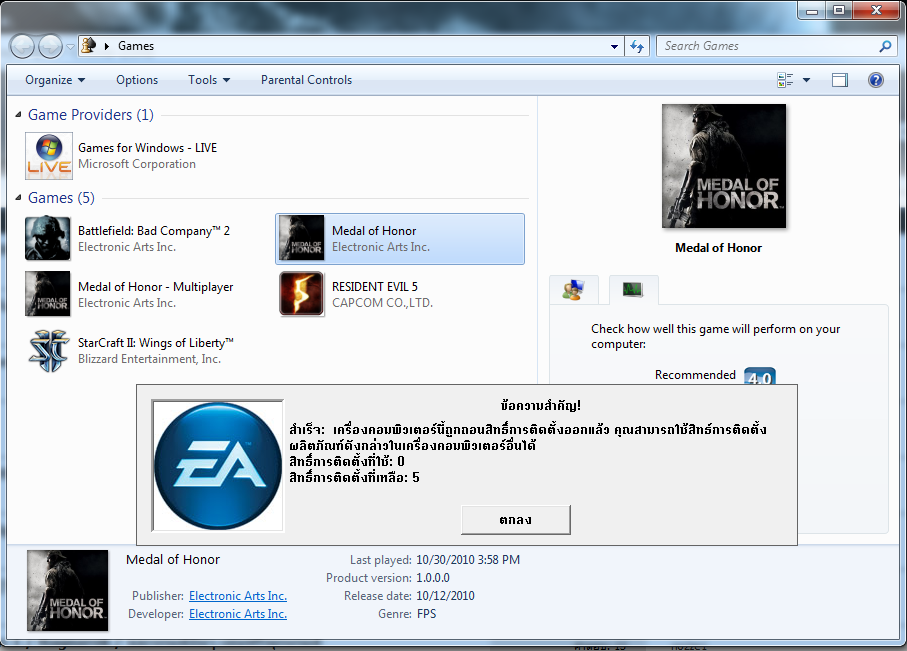Viewport: 907px width, 651px height.
Task: Select StarCraft II: Wings of Liberty icon
Action: 48,350
